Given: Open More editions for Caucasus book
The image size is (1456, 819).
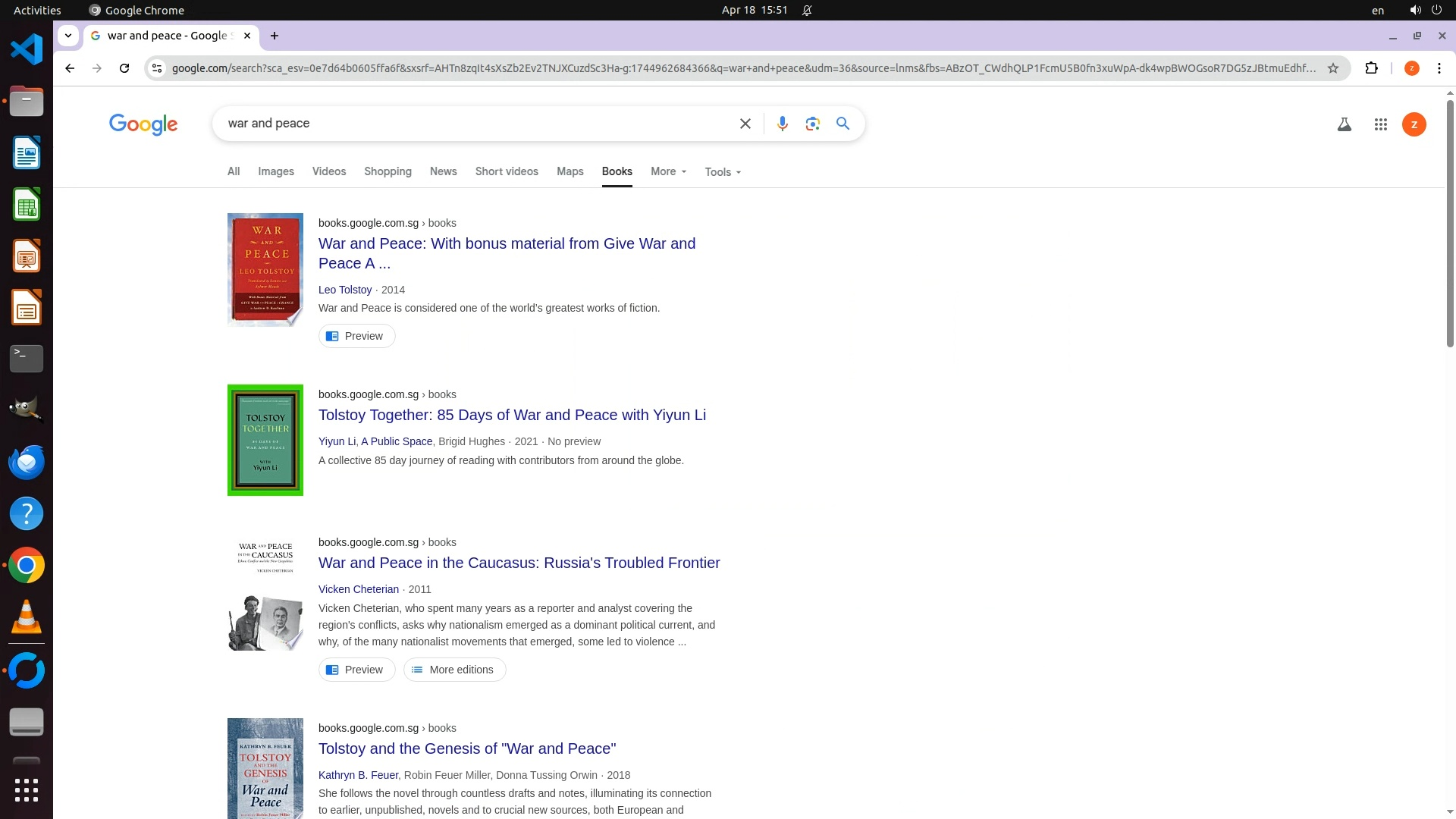Looking at the screenshot, I should 454,670.
